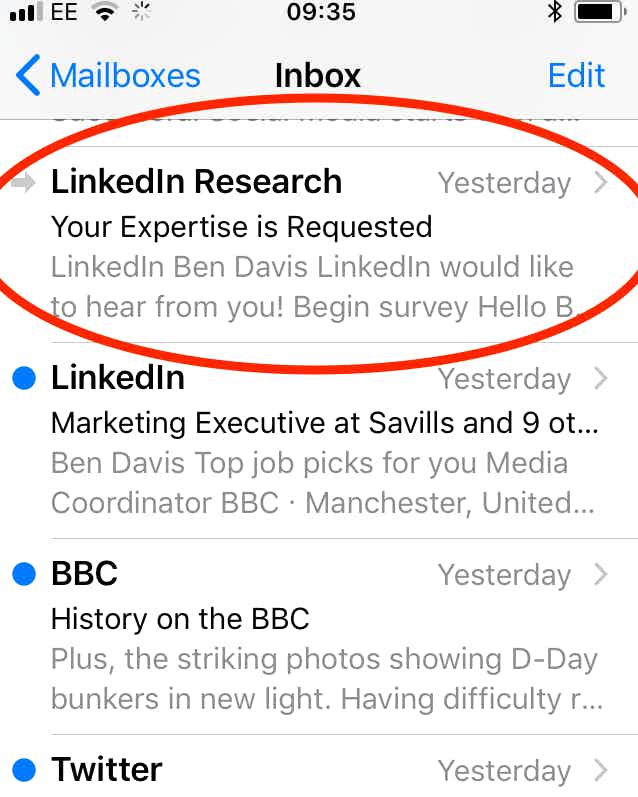Open chevron on BBC email row
Screen dimensions: 638x797
click(600, 575)
